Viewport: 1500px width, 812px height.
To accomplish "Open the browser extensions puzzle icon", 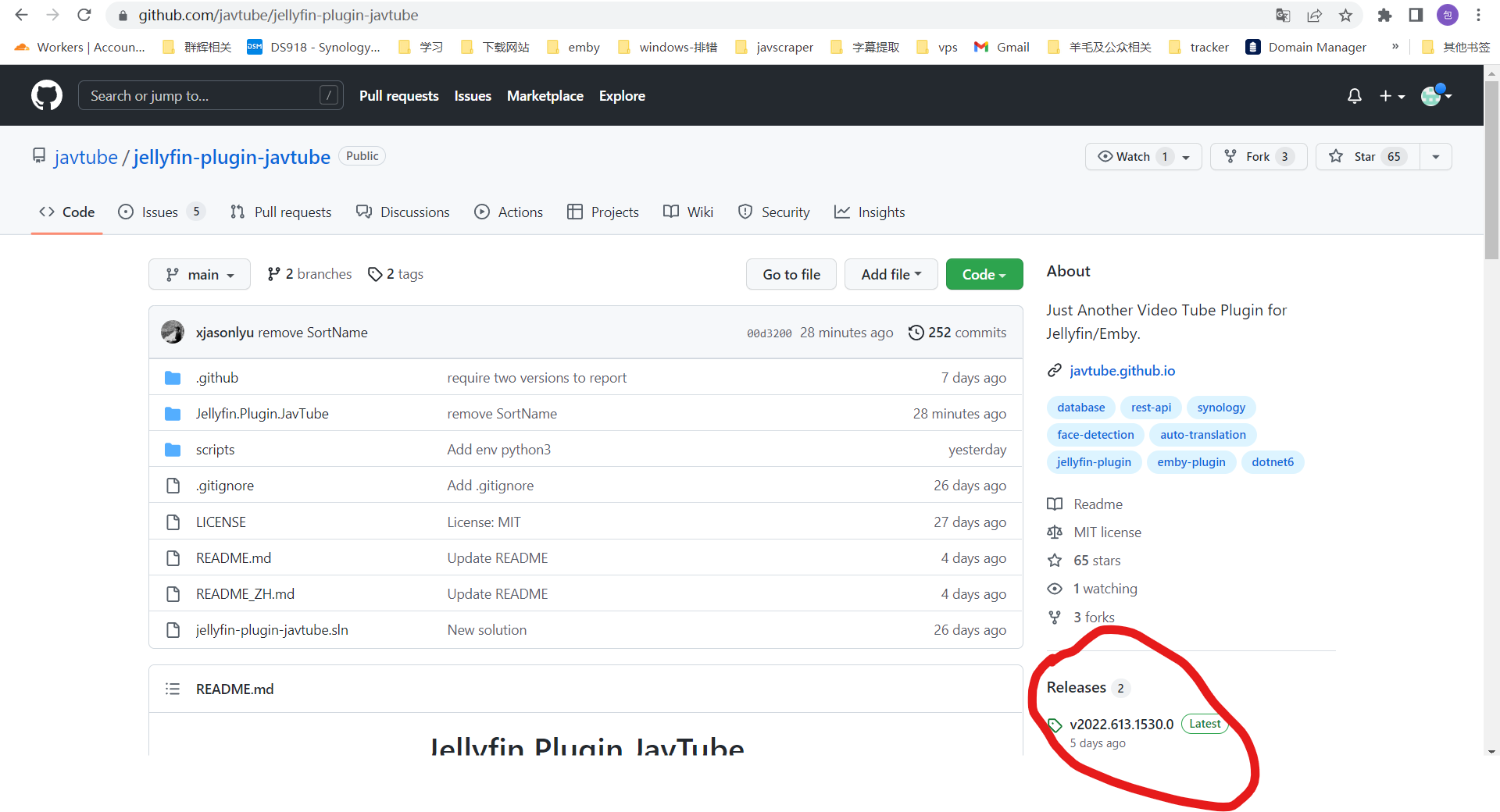I will (1384, 15).
